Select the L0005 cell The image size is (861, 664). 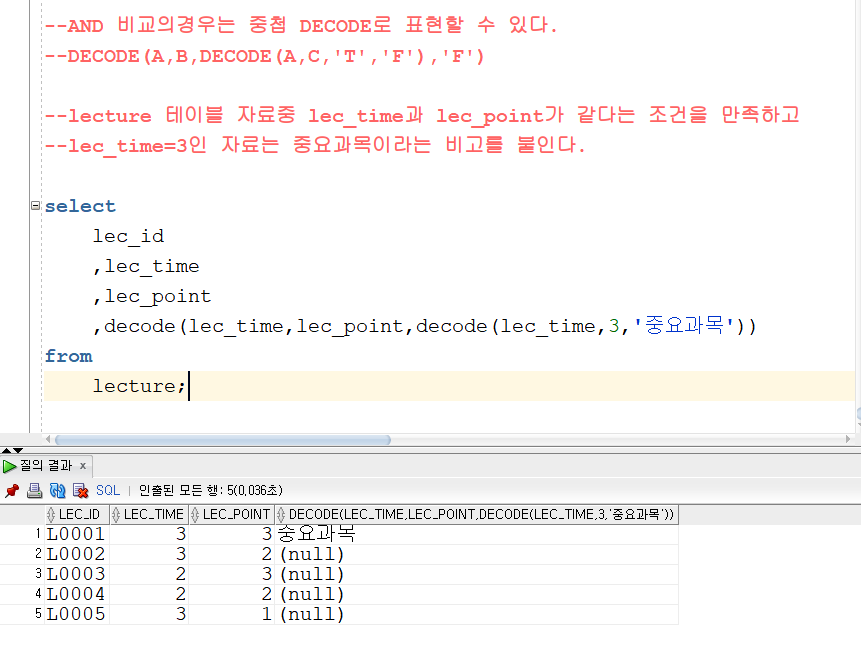76,614
